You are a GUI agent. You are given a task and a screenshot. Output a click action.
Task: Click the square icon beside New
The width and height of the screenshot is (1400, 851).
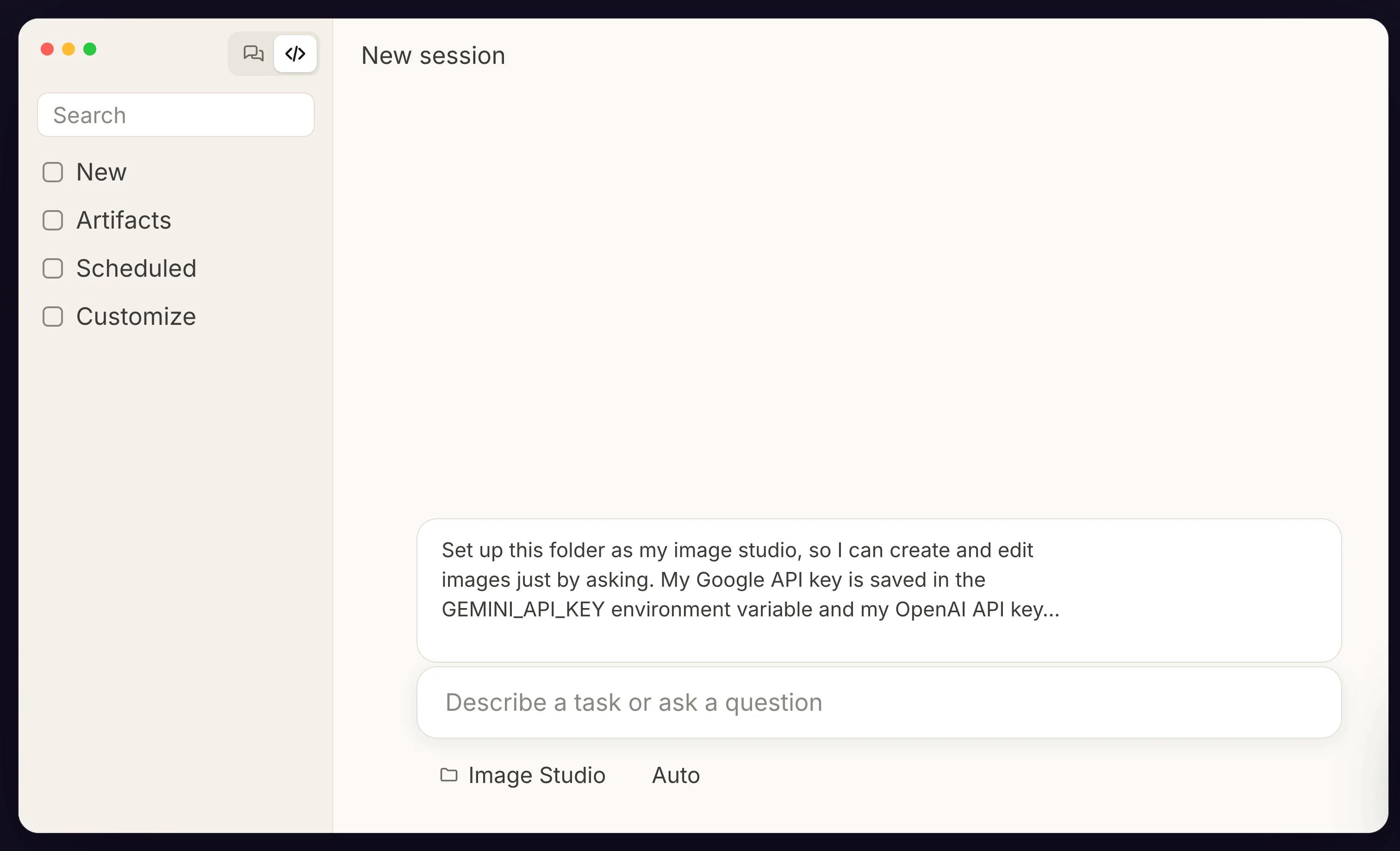point(53,172)
